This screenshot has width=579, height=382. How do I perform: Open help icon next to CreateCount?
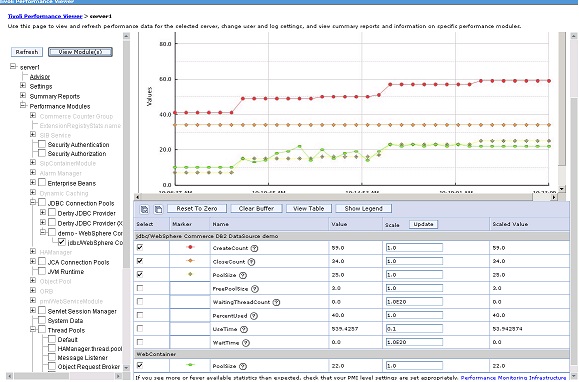coord(254,248)
